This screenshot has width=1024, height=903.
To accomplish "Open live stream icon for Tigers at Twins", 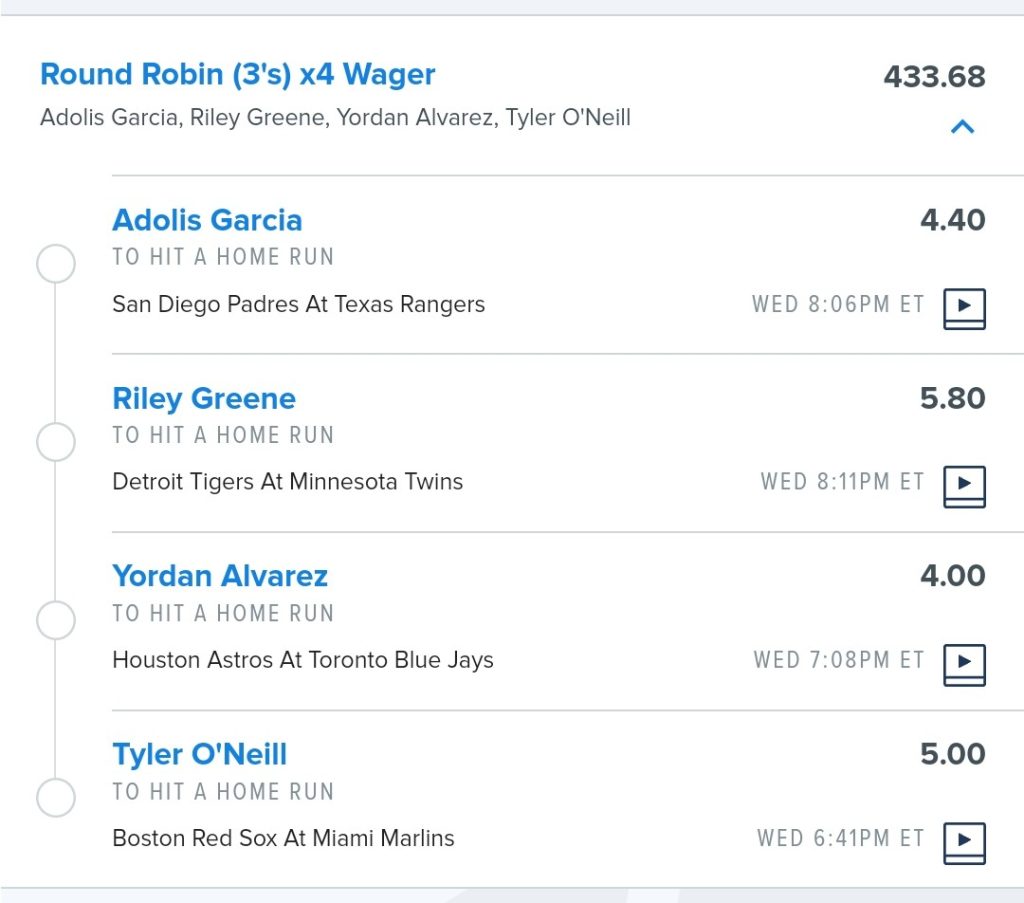I will point(964,486).
